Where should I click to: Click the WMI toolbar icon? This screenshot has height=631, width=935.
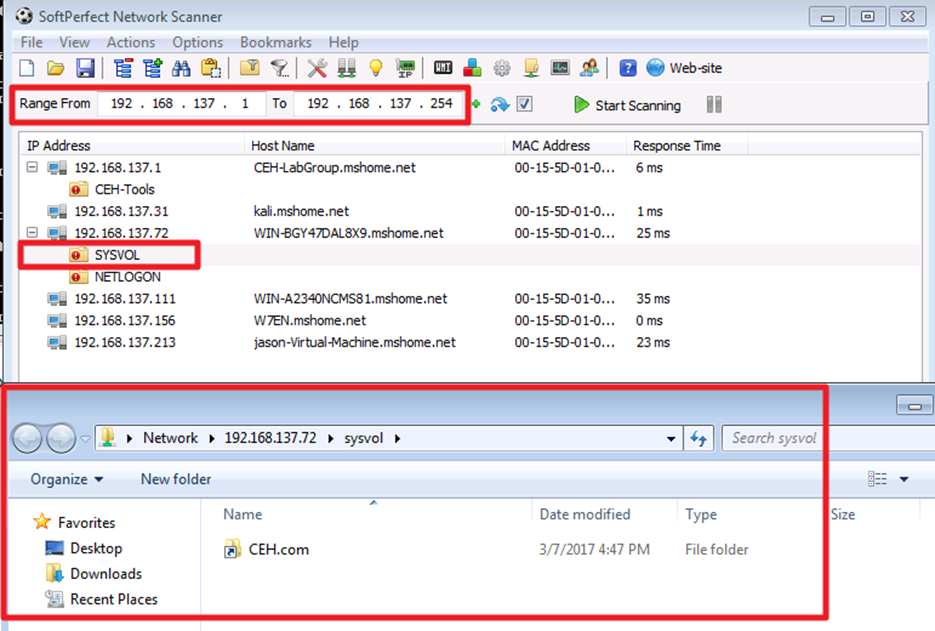click(443, 67)
